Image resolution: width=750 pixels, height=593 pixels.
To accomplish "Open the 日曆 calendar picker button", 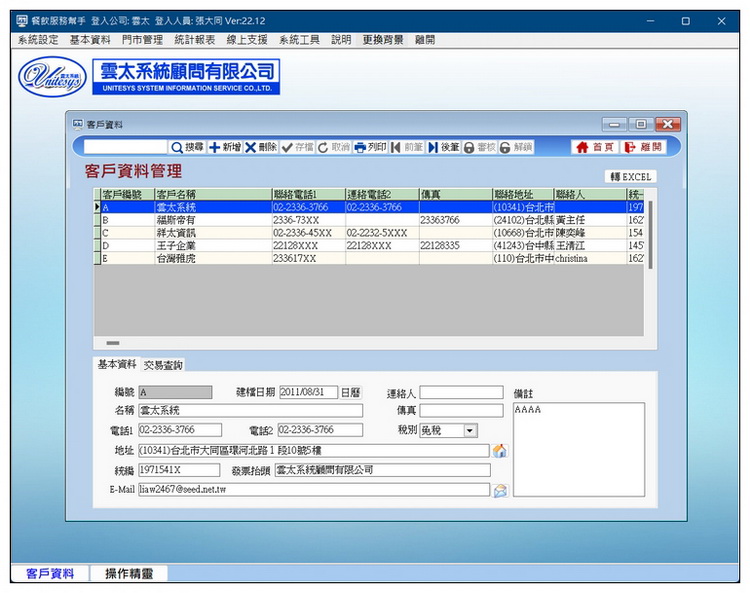I will click(x=350, y=393).
